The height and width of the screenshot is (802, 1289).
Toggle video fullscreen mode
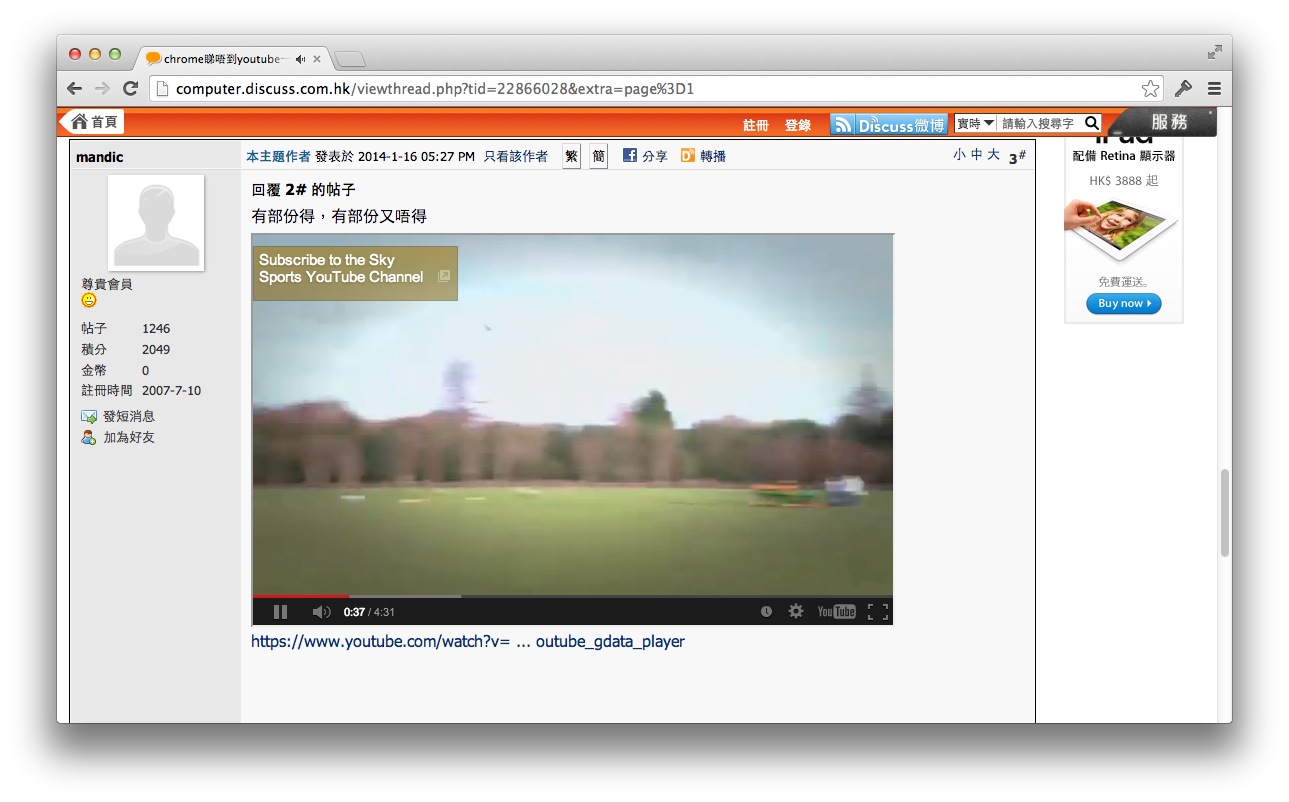point(878,612)
